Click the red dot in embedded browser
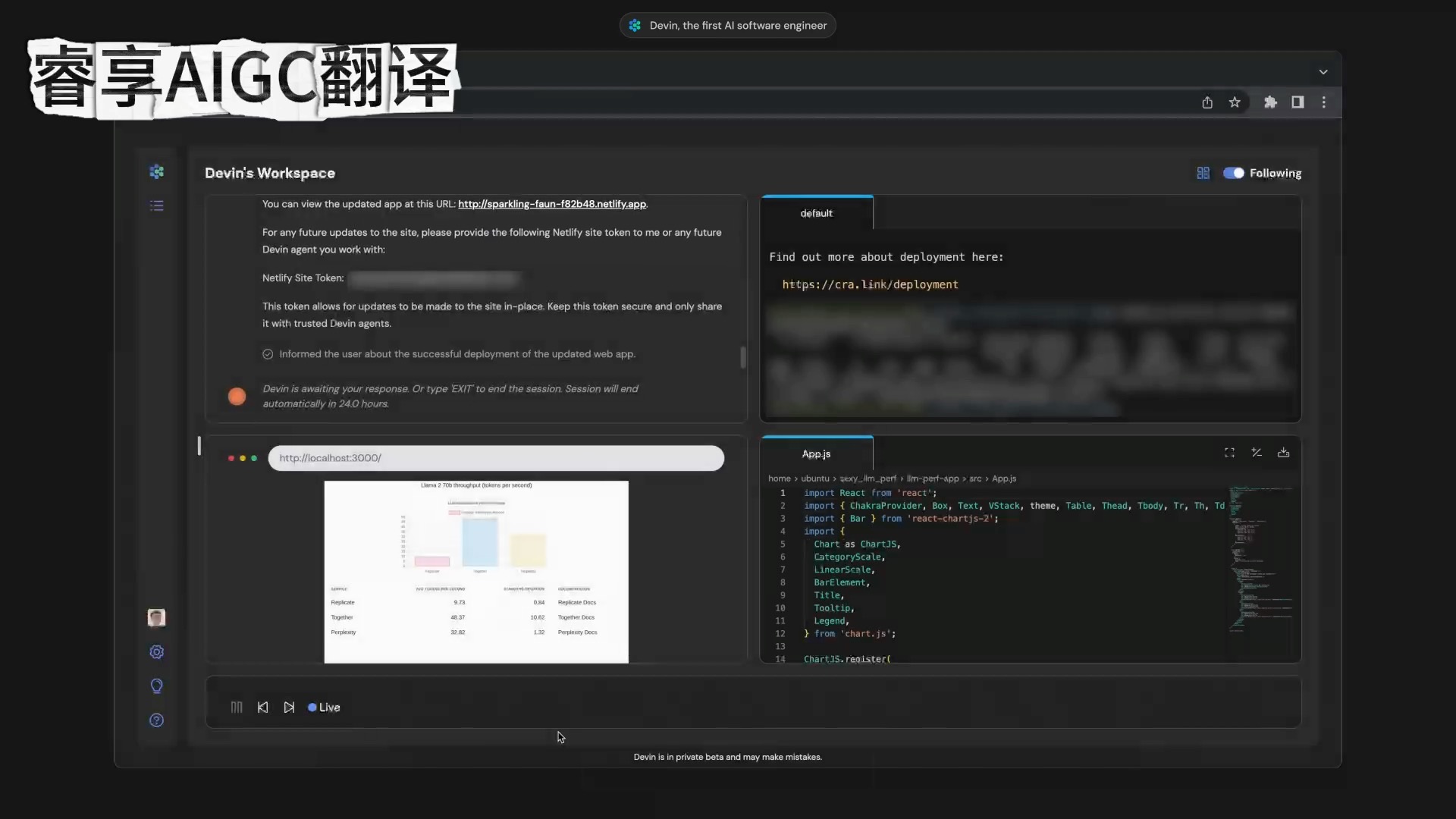The height and width of the screenshot is (819, 1456). coord(231,458)
